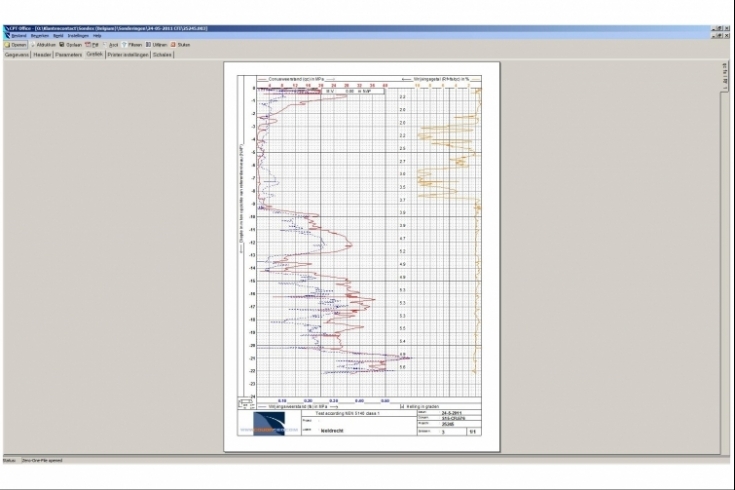This screenshot has width=735, height=490.
Task: Switch to the Gegevens tab
Action: 15,54
